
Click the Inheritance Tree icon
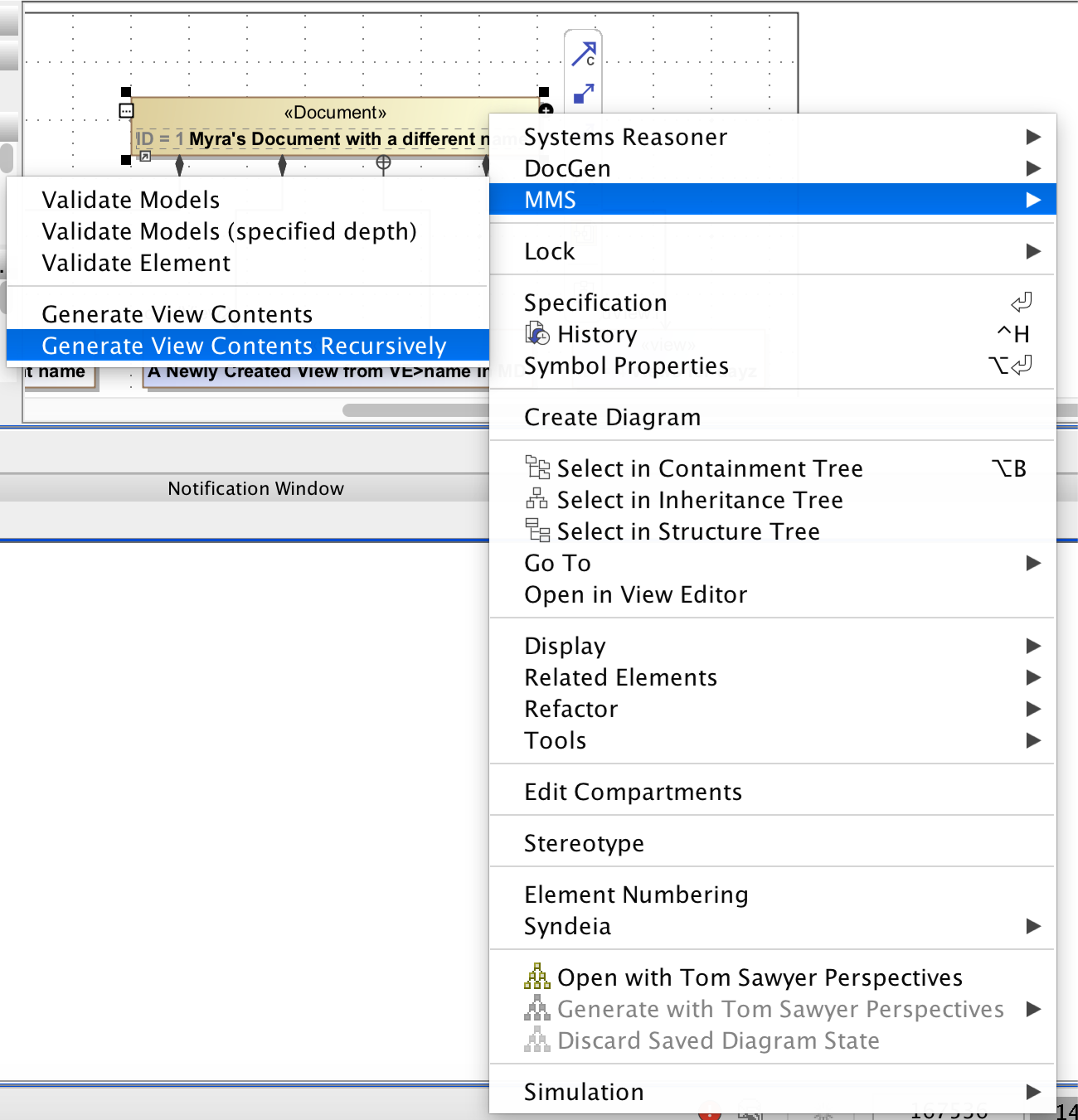[x=537, y=499]
